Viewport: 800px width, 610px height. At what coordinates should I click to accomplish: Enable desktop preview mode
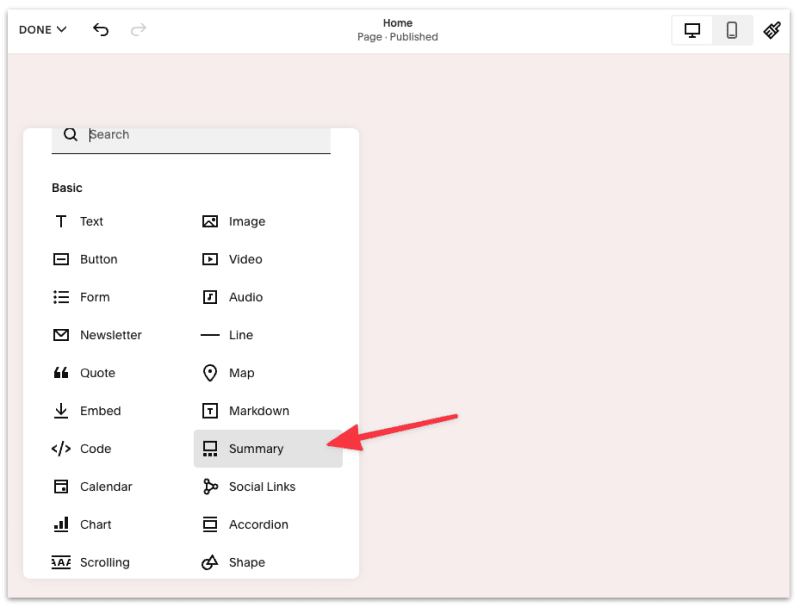(692, 30)
